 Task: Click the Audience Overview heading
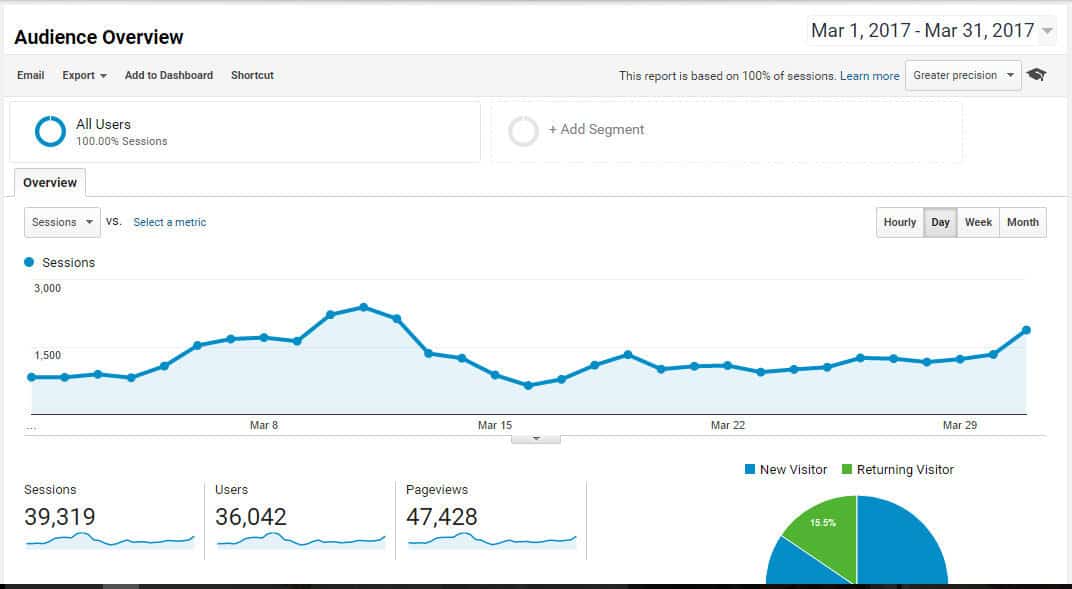tap(99, 37)
